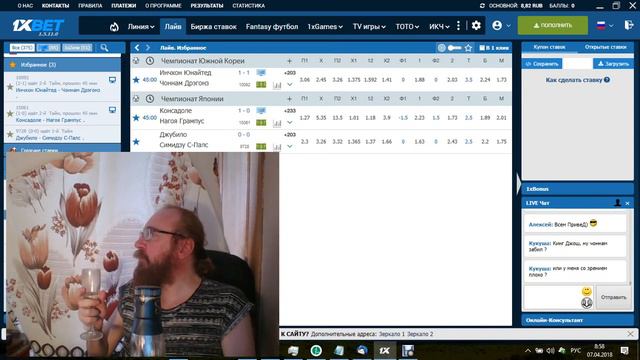Click the 1XBET logo
The width and height of the screenshot is (640, 360).
click(38, 27)
